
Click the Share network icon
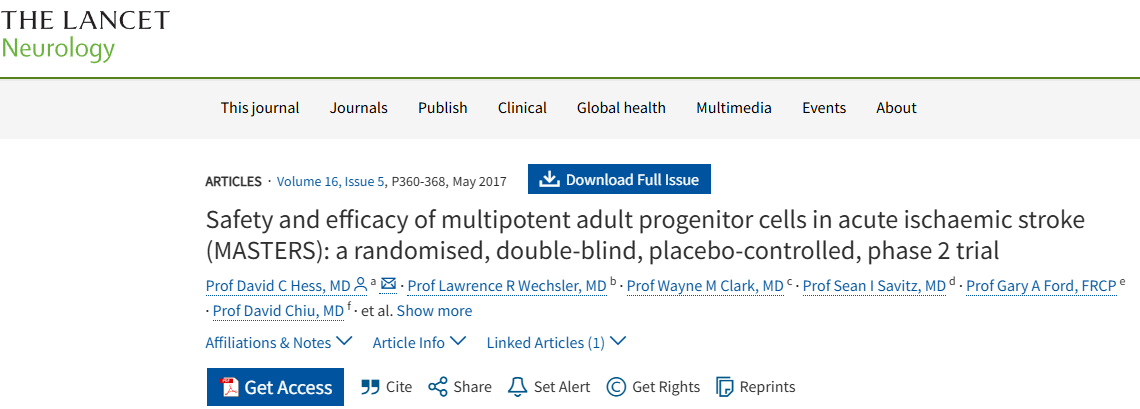tap(437, 387)
